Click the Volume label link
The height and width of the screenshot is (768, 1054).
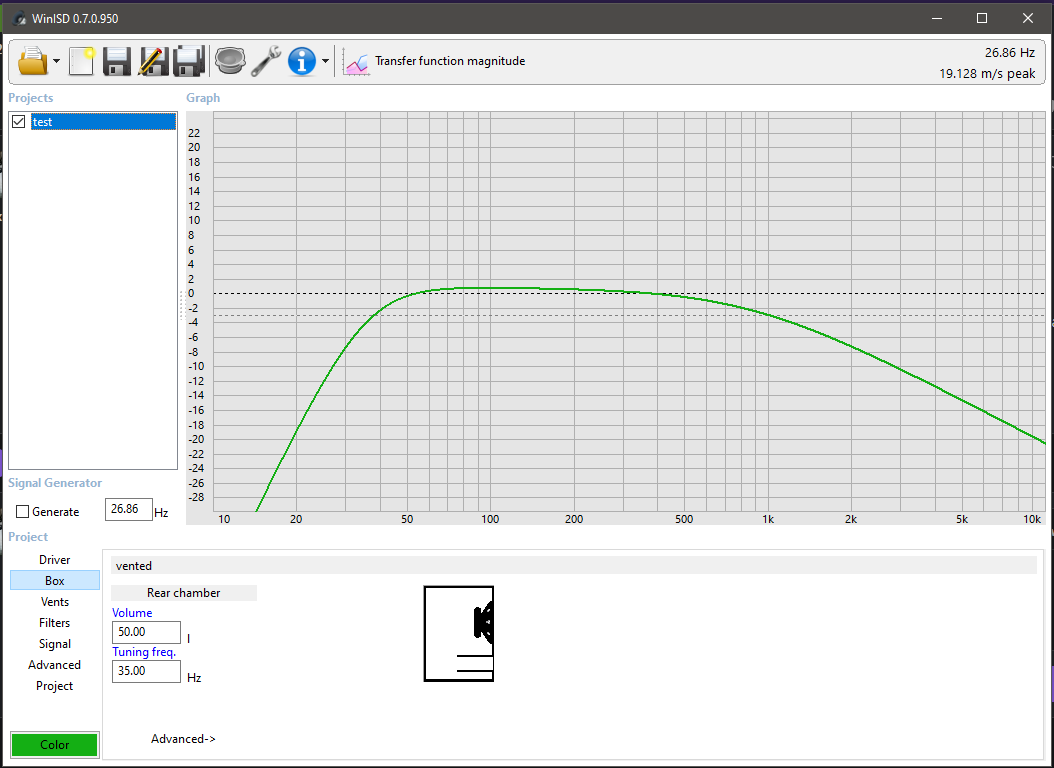(x=132, y=613)
